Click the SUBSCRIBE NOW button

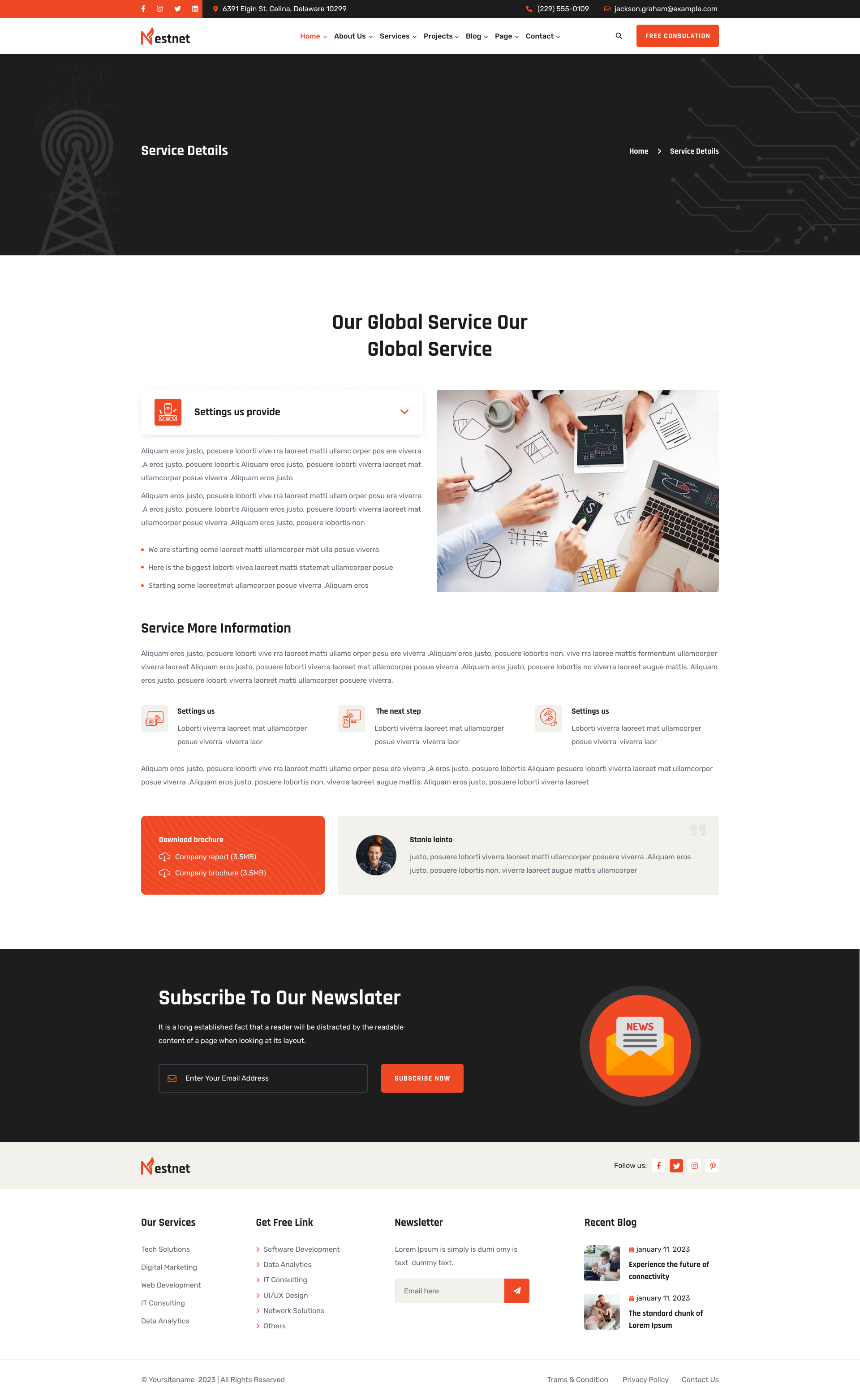click(421, 1078)
